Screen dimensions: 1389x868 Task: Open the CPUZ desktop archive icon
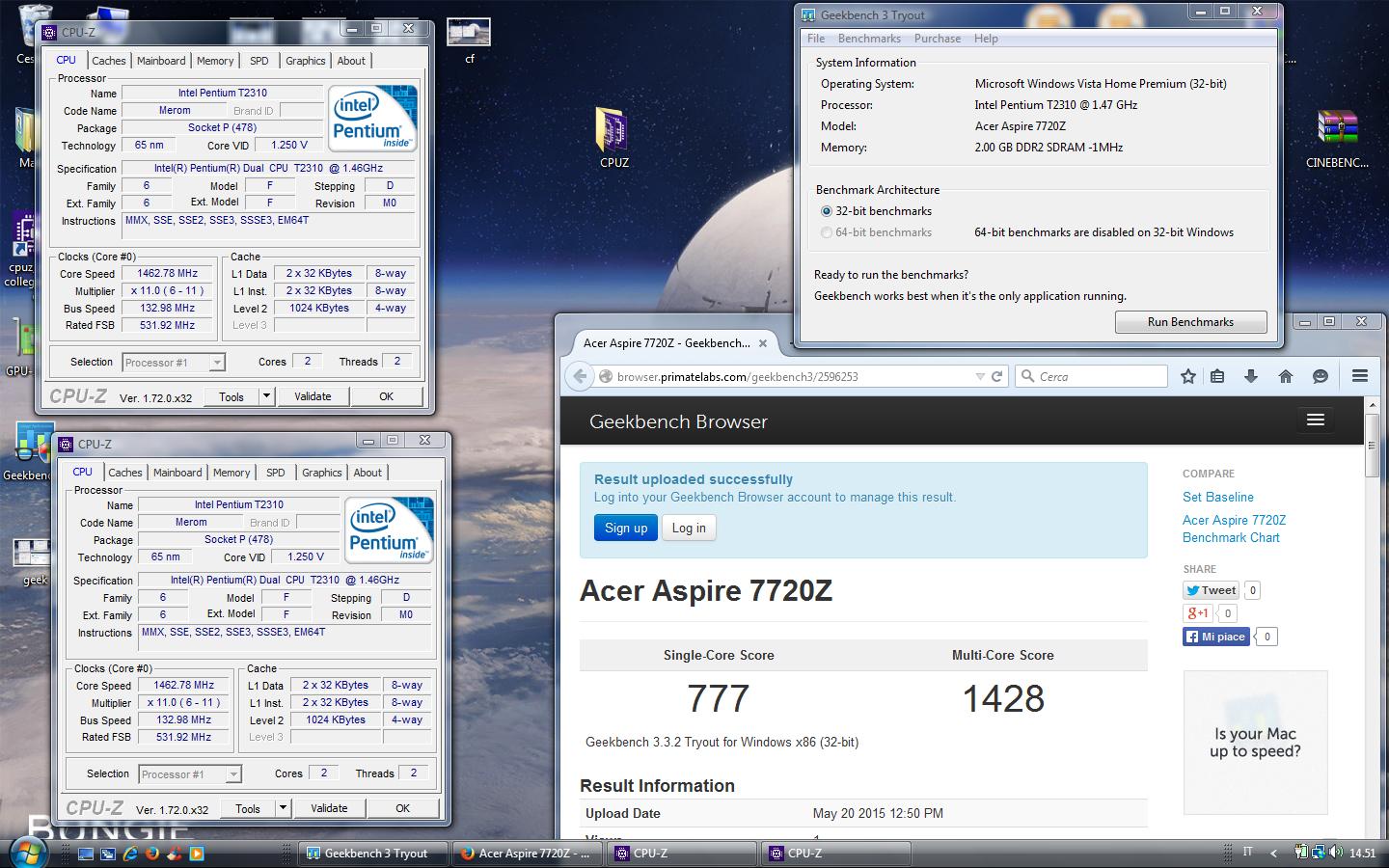point(614,136)
